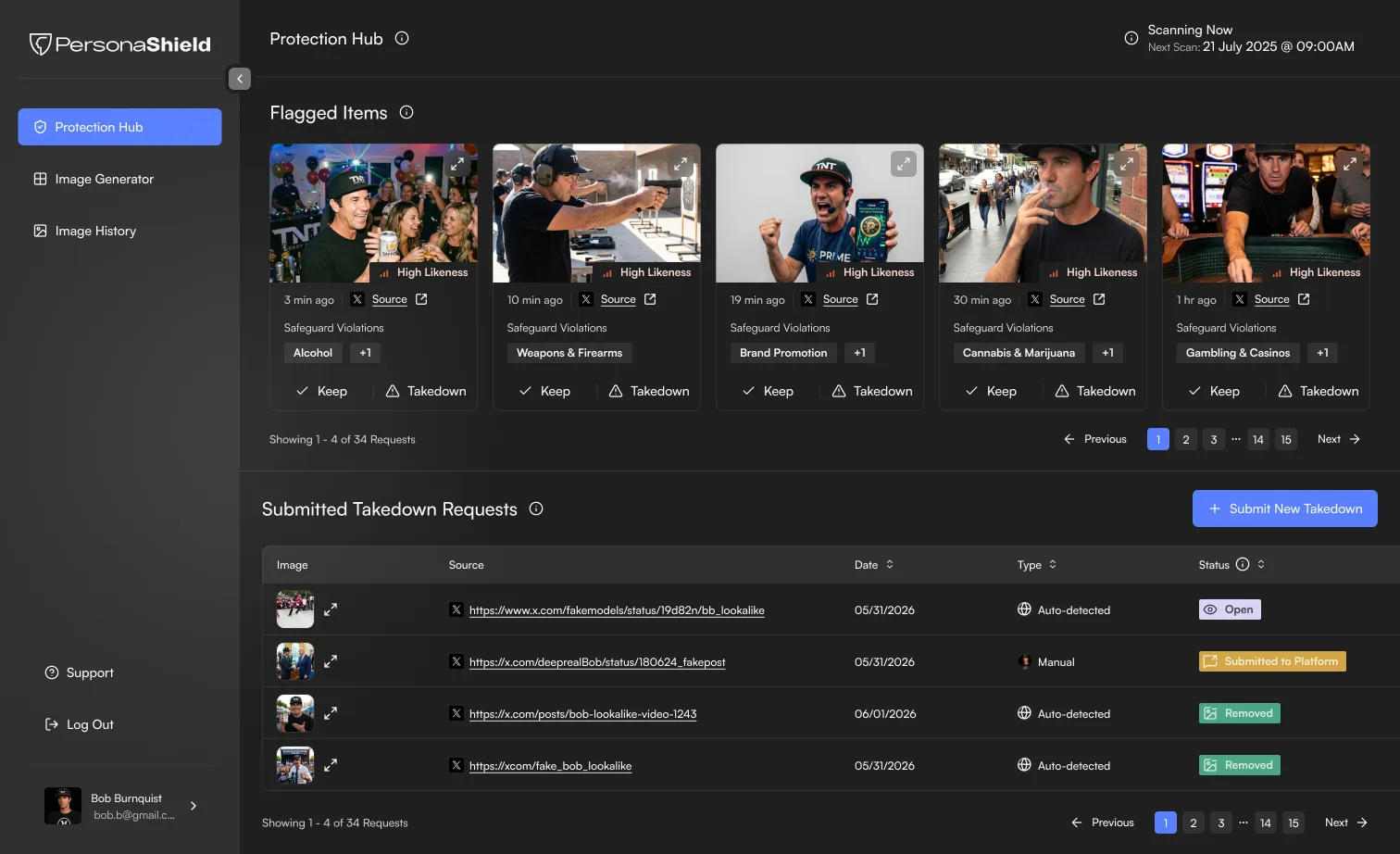This screenshot has height=854, width=1400.
Task: Expand the Gambling & Casinos flagged image
Action: (x=1350, y=164)
